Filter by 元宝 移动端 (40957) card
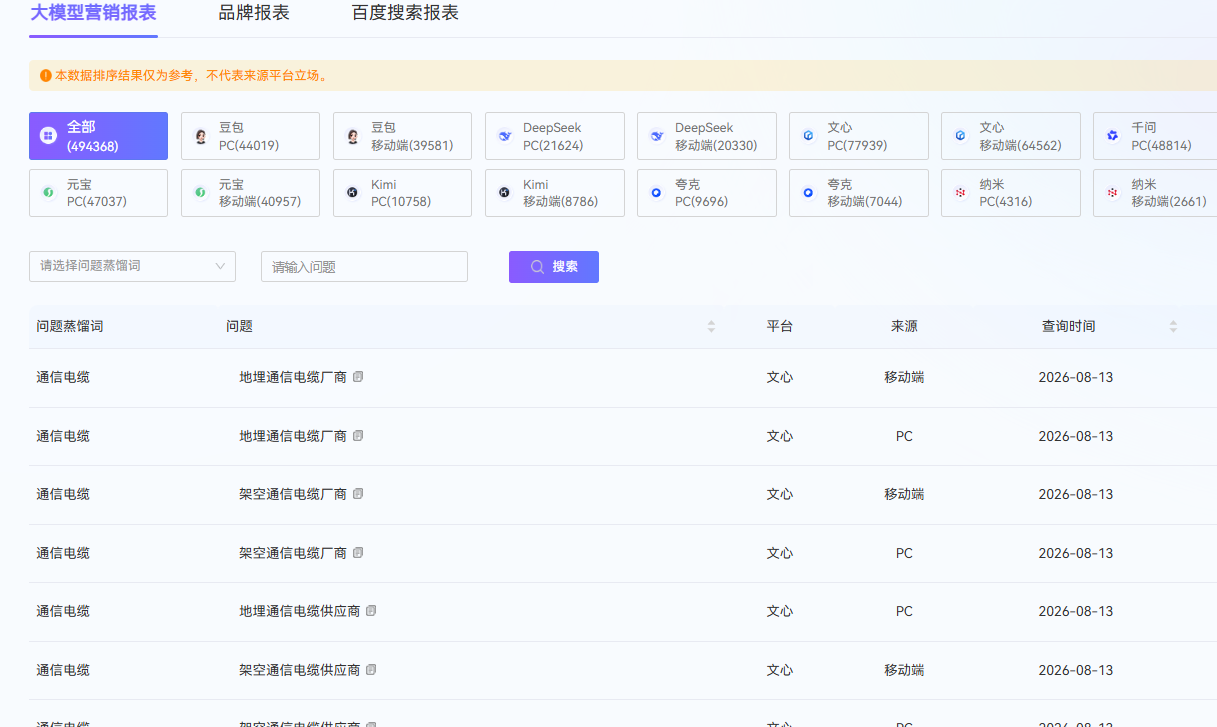 [x=250, y=193]
